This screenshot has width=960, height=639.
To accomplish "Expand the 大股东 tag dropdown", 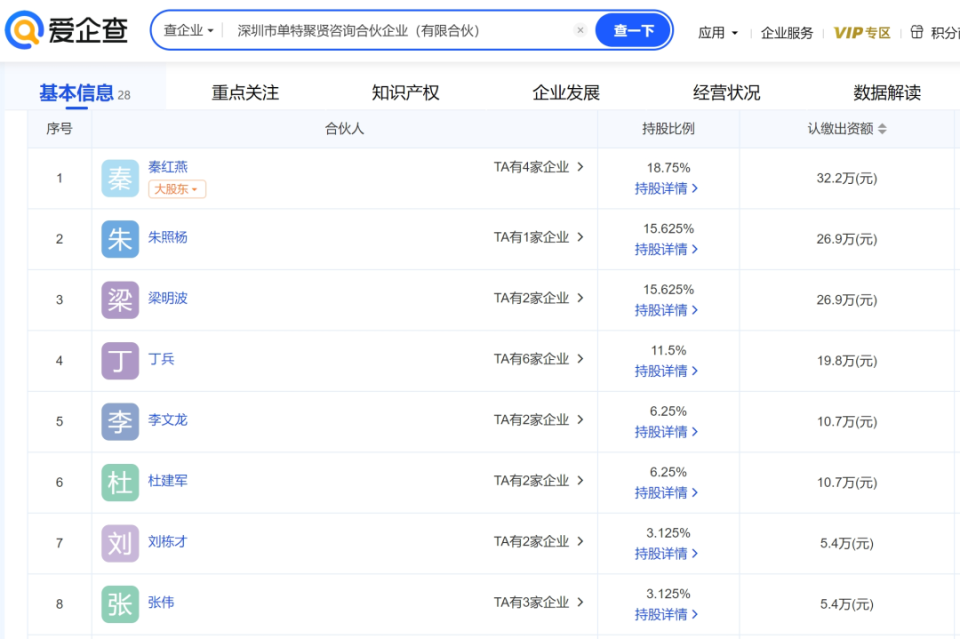I will pyautogui.click(x=176, y=188).
